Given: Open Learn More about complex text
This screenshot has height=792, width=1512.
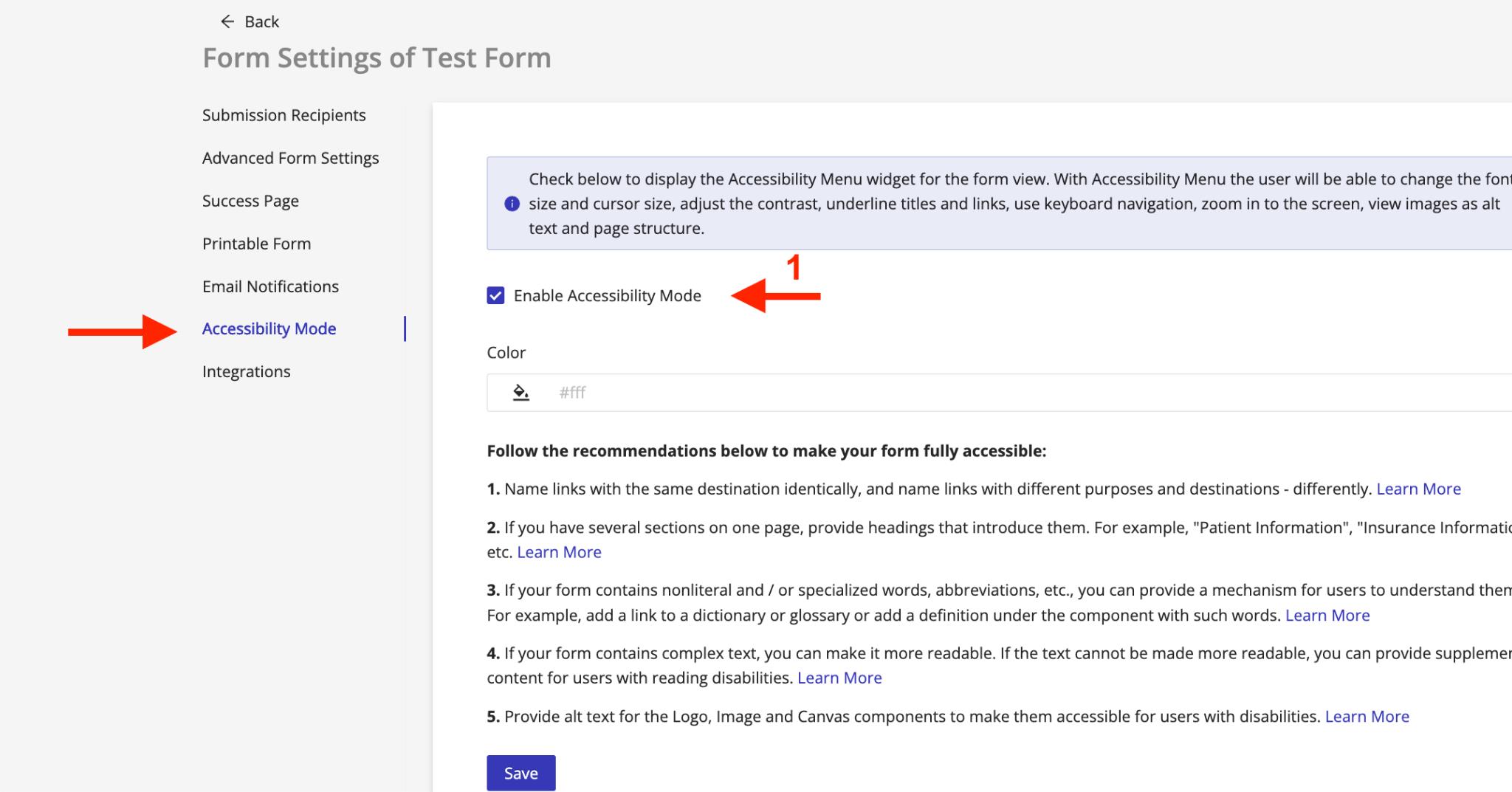Looking at the screenshot, I should coord(839,678).
